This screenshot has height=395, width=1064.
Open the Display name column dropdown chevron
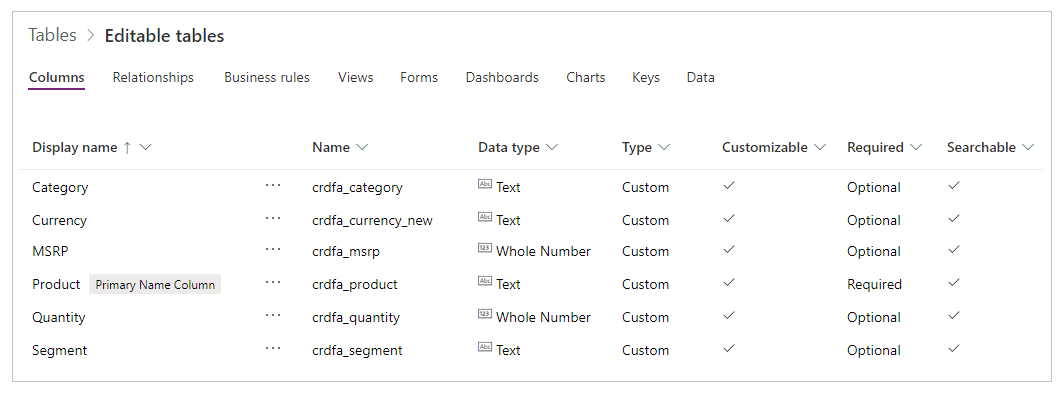tap(145, 147)
